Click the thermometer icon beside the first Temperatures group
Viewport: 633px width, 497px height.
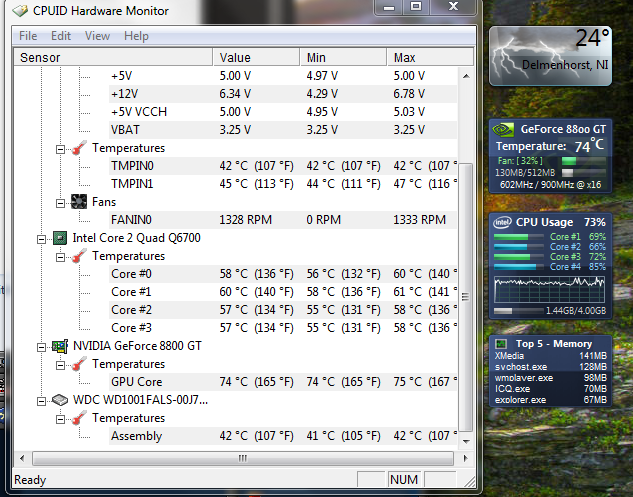pyautogui.click(x=79, y=148)
